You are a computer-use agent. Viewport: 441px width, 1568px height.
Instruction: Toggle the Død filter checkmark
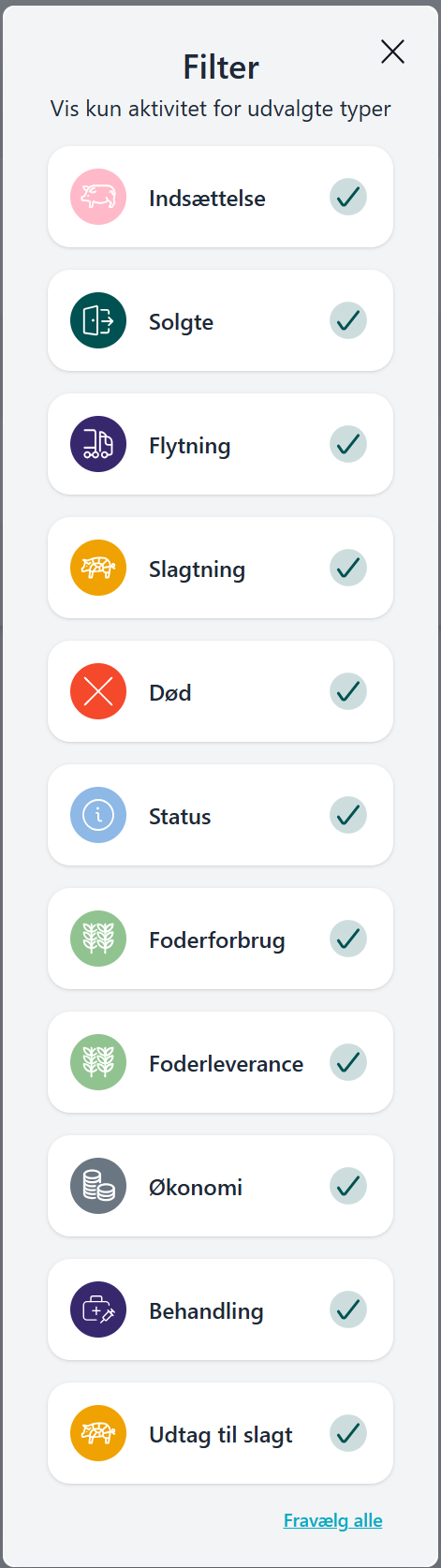(x=348, y=691)
